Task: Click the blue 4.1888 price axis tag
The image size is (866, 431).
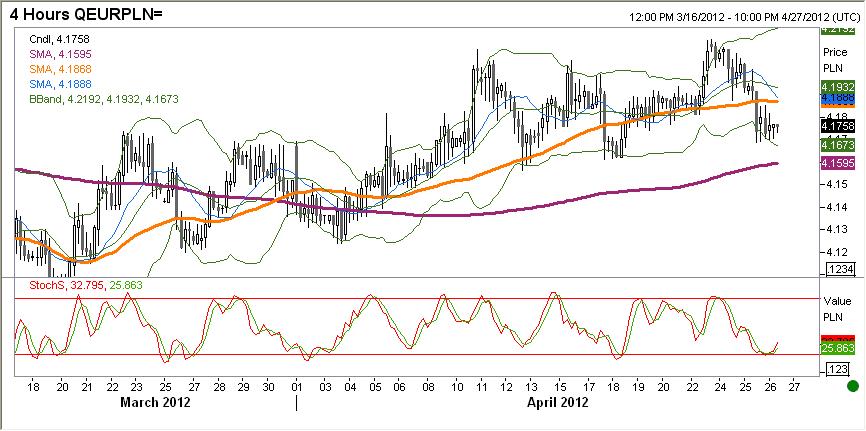Action: click(838, 99)
